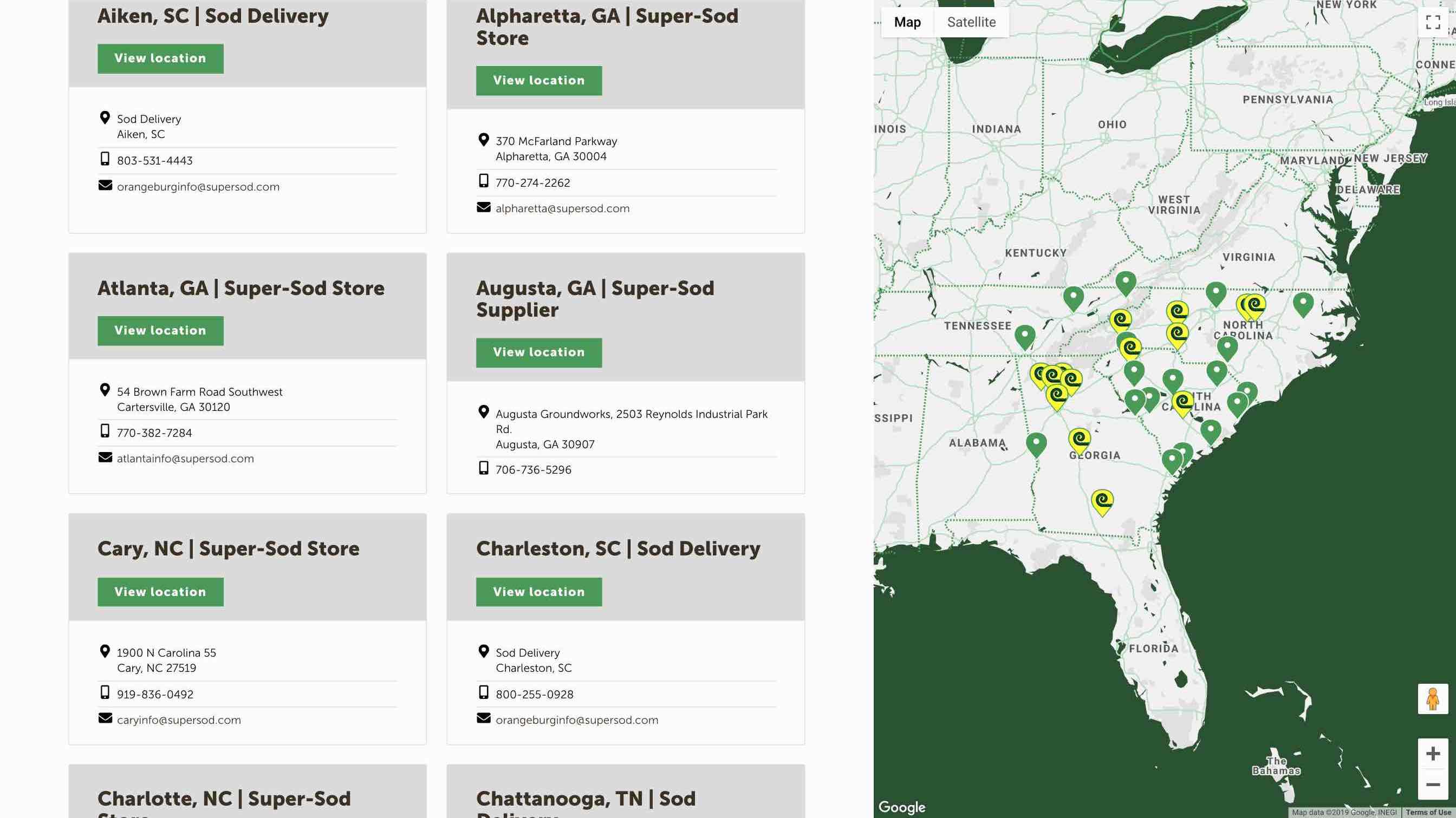Click the envelope icon beside alpharetta@supersod.com
The height and width of the screenshot is (818, 1456).
484,207
